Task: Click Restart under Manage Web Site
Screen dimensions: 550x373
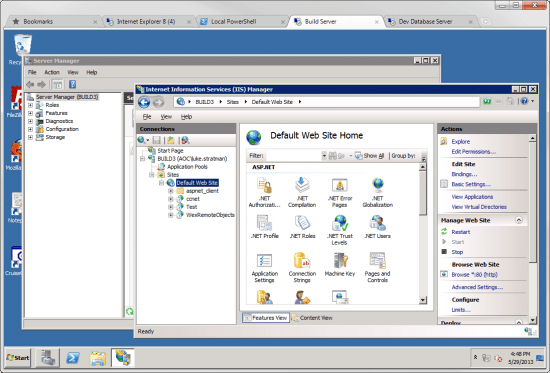Action: pyautogui.click(x=461, y=232)
